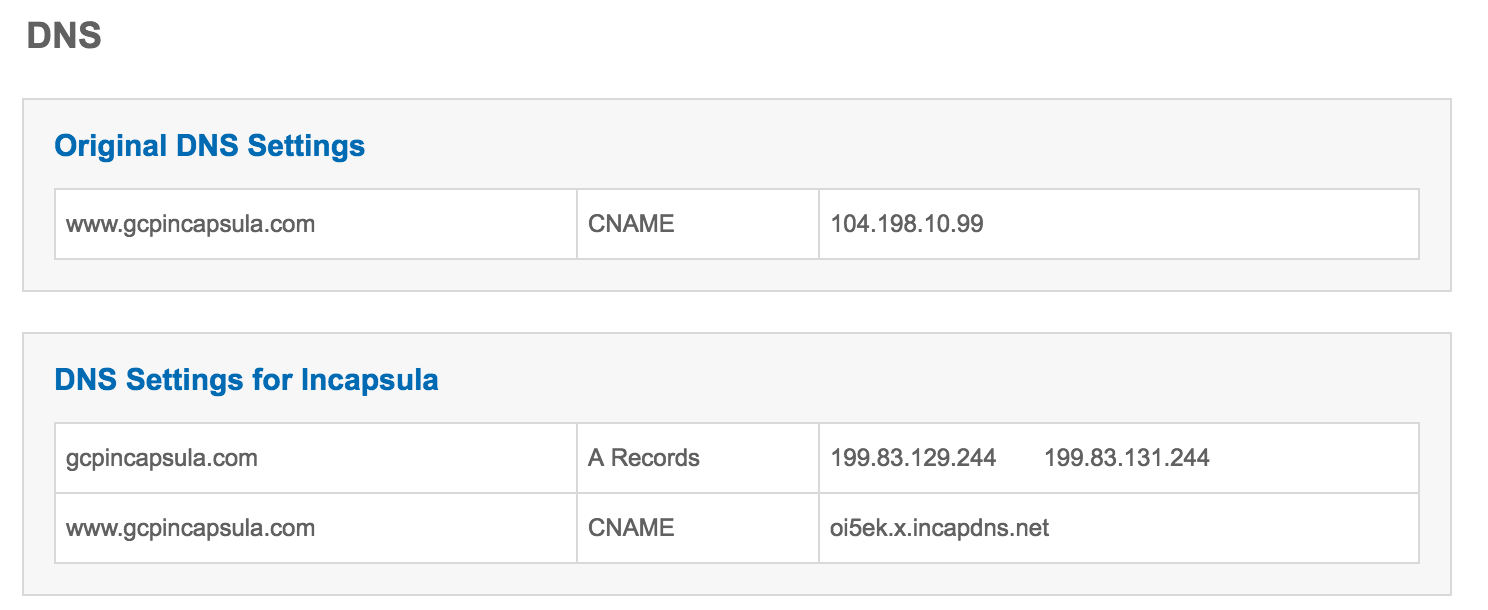The height and width of the screenshot is (610, 1488).
Task: Click the .com ending of gcpincapsula.com A-record host
Action: tap(237, 458)
